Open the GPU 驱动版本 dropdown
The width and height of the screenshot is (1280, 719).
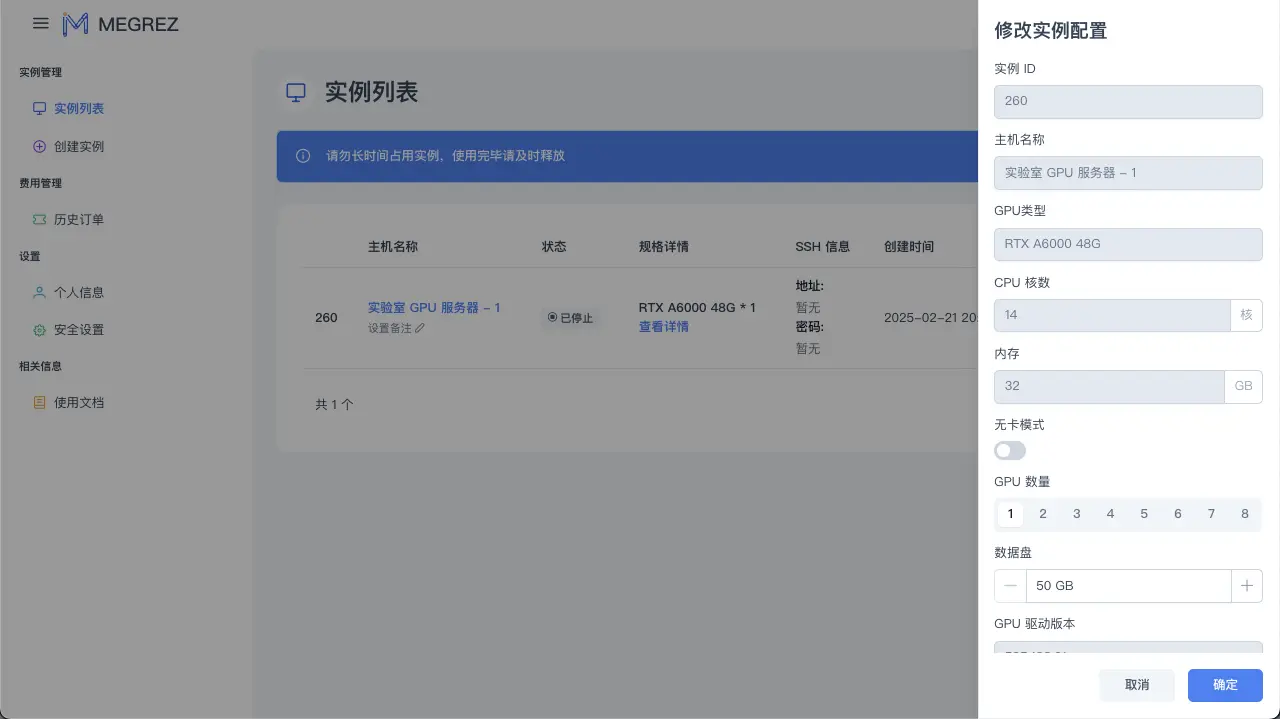1128,651
